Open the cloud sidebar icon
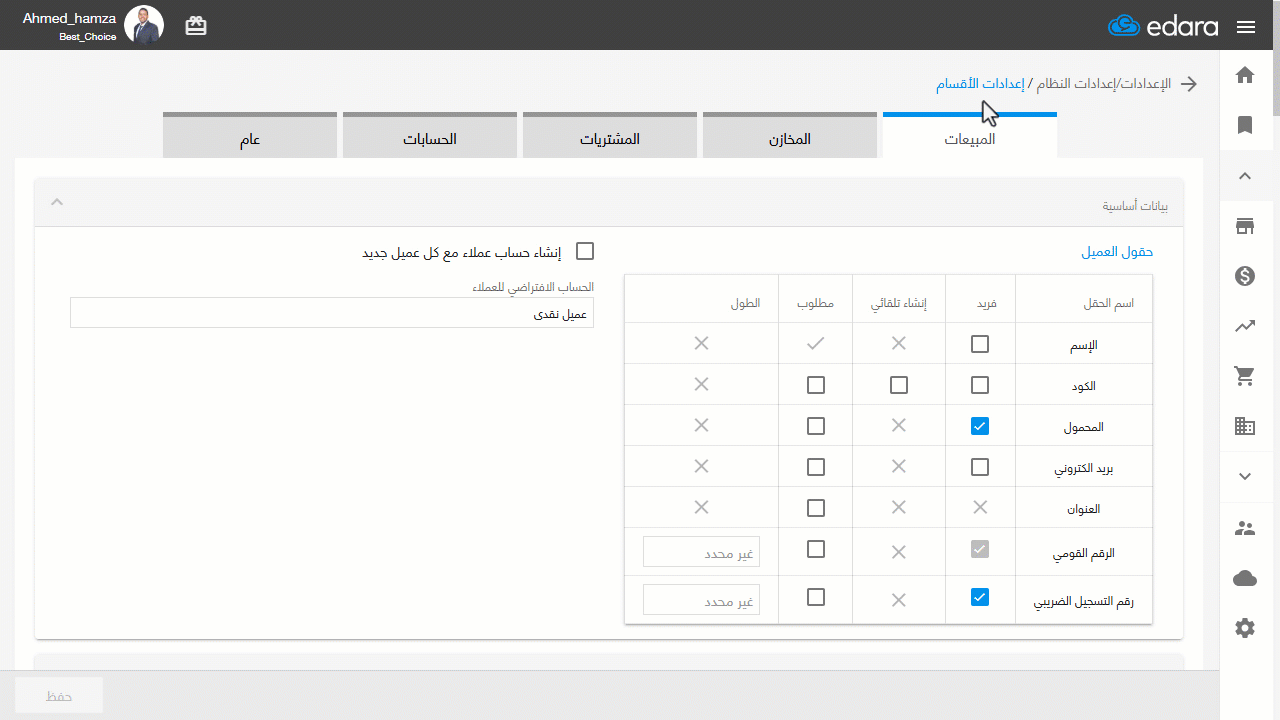Image resolution: width=1280 pixels, height=720 pixels. (1245, 578)
